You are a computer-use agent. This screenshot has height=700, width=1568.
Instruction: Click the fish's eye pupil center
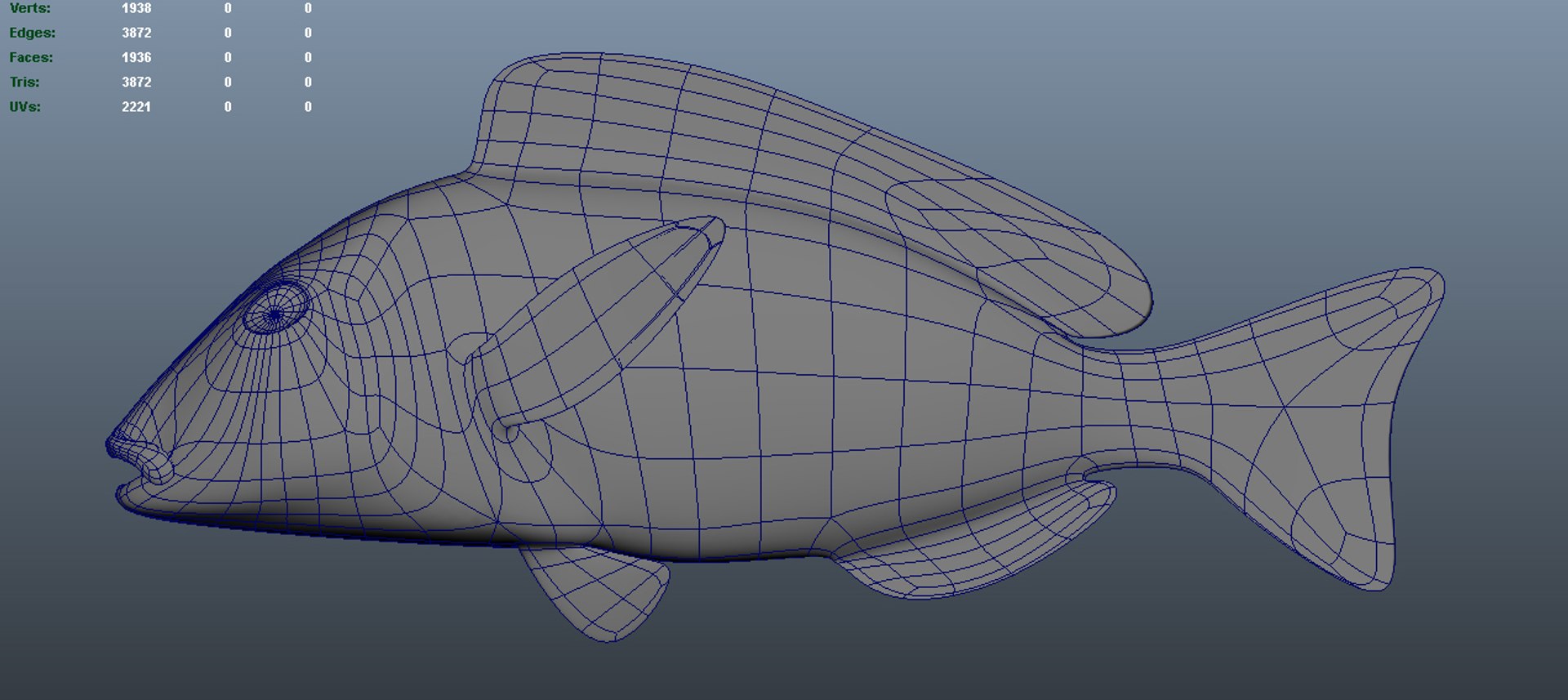coord(276,313)
